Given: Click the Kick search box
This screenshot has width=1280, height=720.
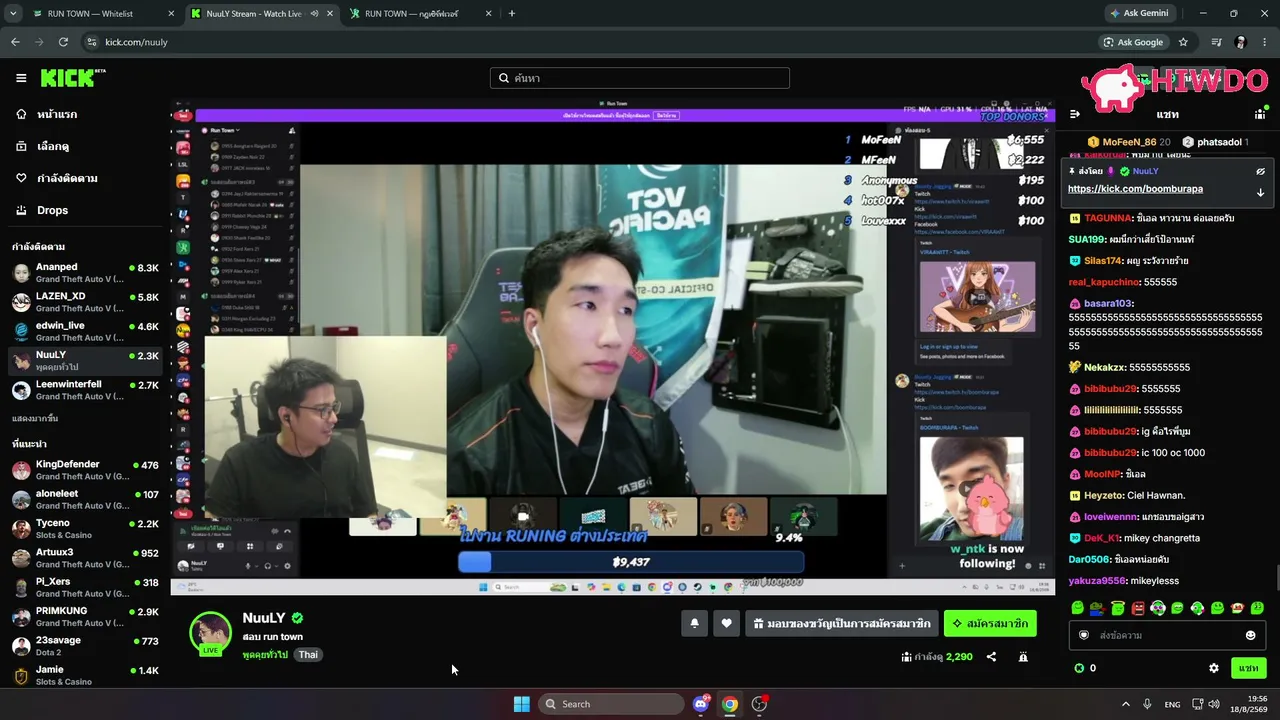Looking at the screenshot, I should coord(640,78).
